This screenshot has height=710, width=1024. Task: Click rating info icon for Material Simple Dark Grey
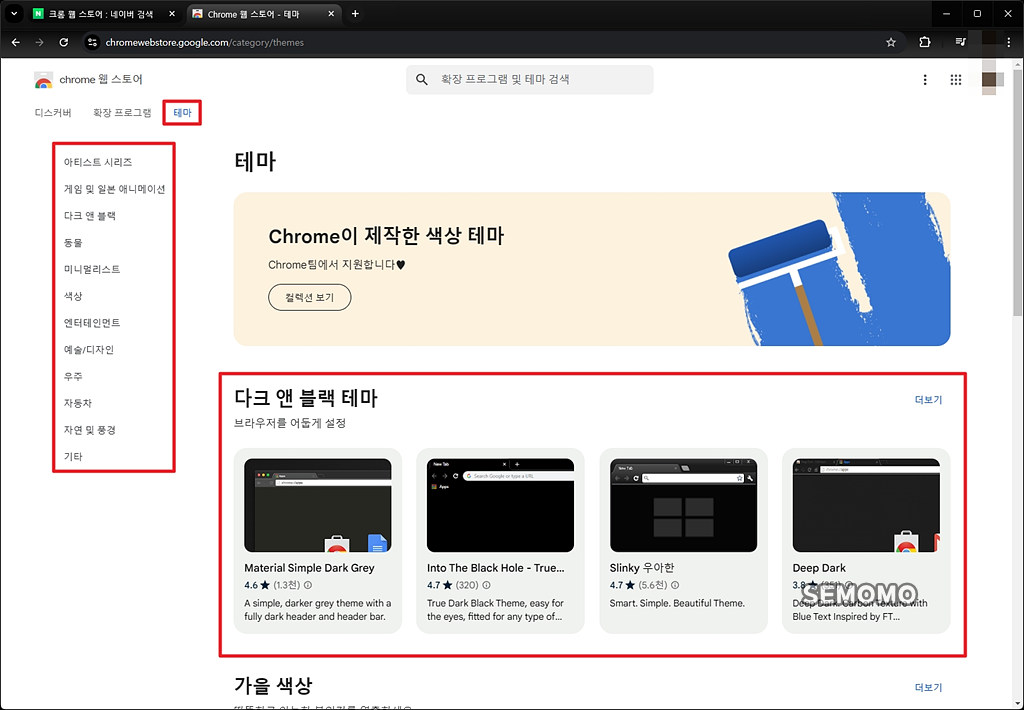tap(308, 585)
